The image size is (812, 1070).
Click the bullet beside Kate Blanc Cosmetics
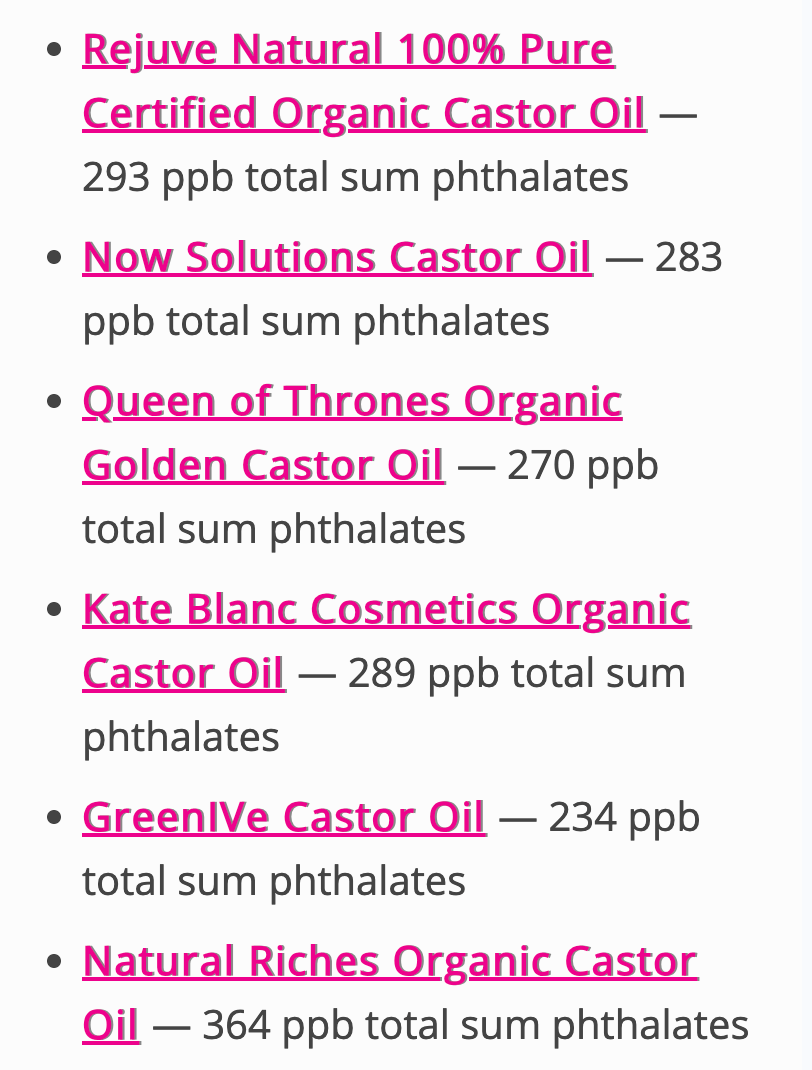point(55,609)
